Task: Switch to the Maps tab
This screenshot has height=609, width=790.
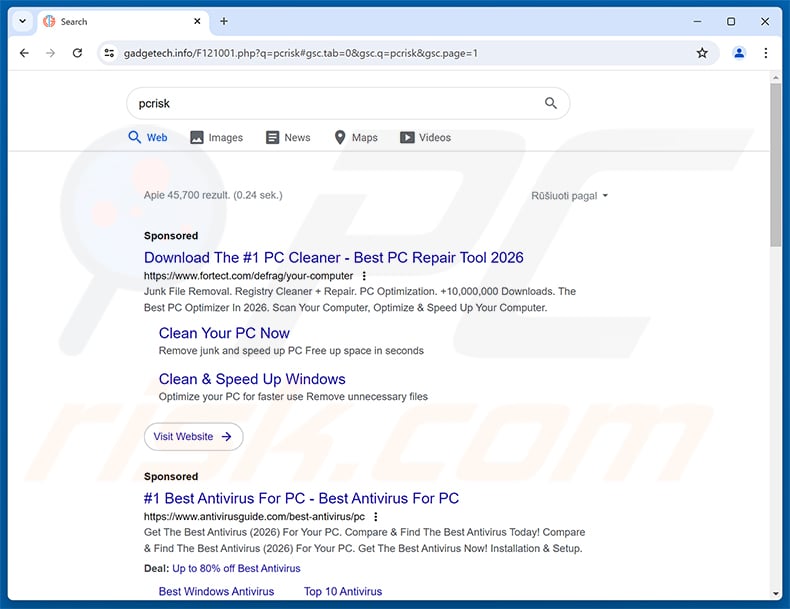Action: click(356, 137)
